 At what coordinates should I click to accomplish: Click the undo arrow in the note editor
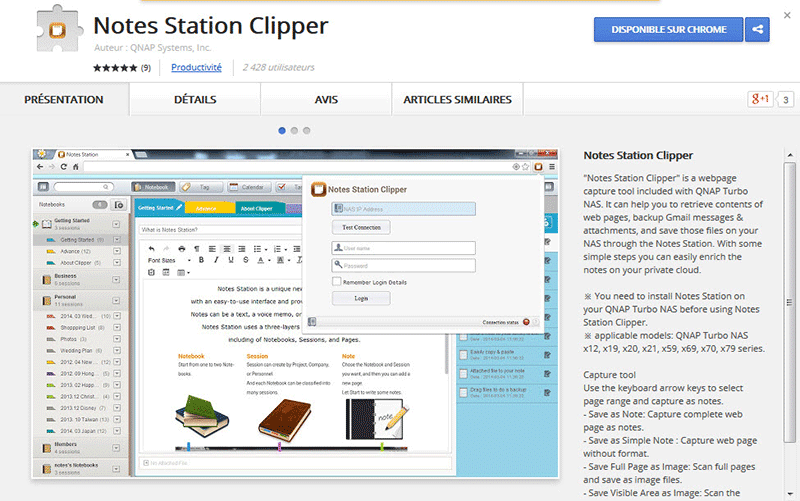coord(152,249)
